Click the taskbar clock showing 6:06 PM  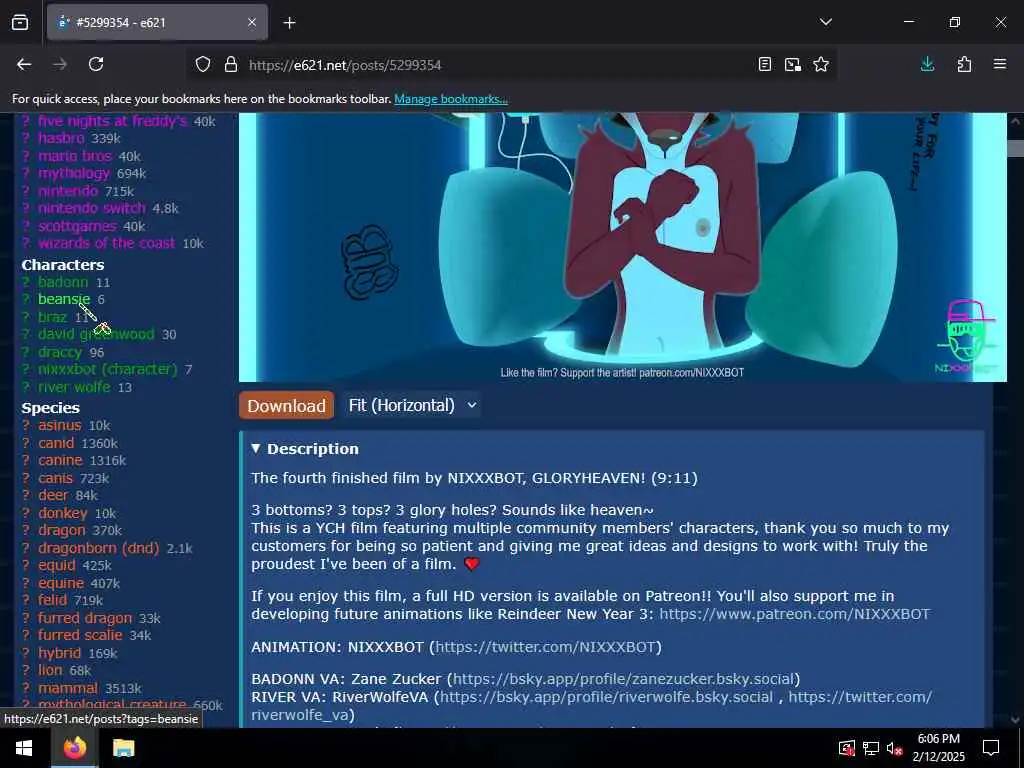938,748
